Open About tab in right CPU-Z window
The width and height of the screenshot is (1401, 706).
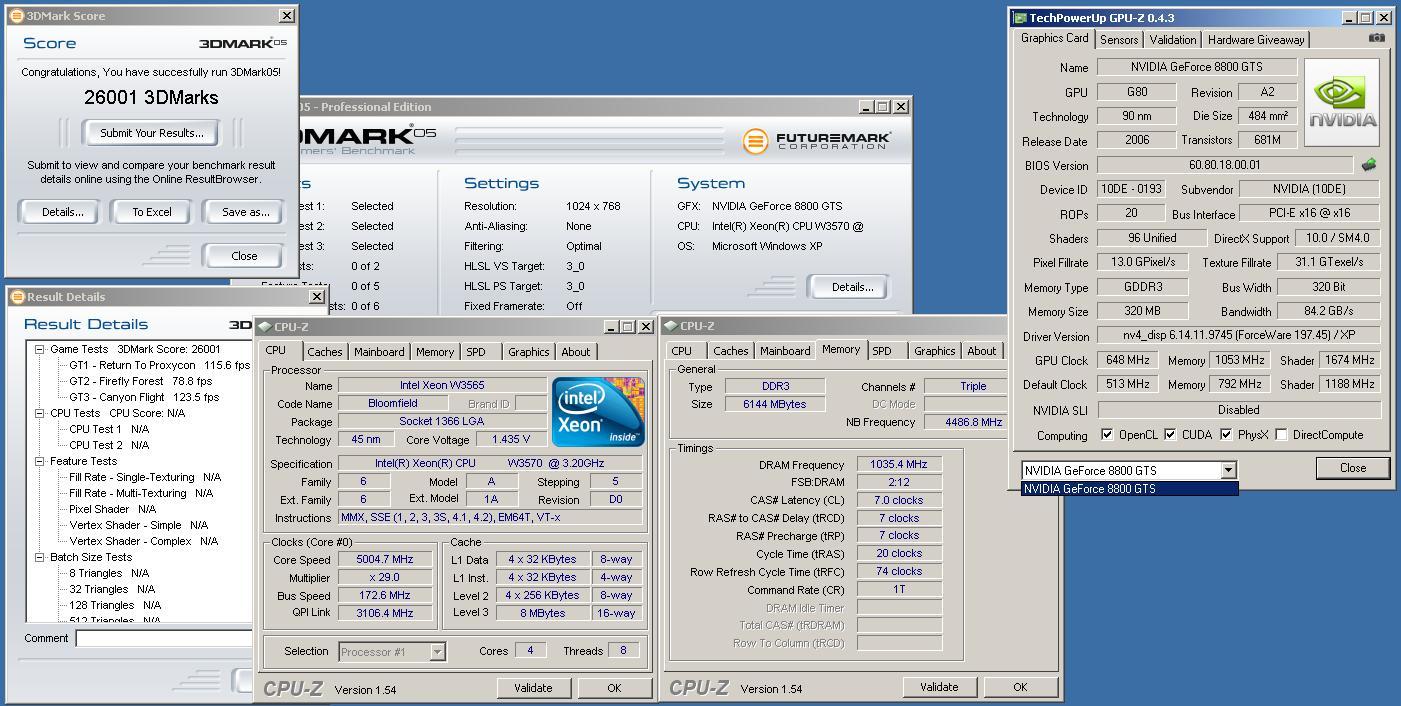(x=981, y=351)
